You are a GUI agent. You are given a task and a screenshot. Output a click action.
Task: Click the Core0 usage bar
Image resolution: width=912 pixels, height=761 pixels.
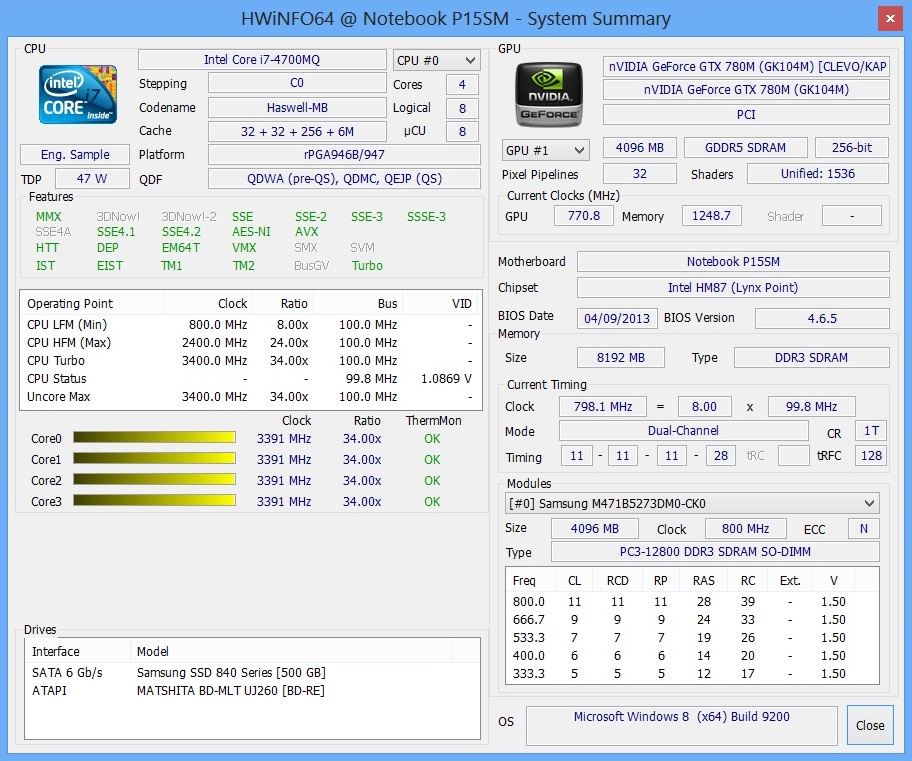point(154,438)
